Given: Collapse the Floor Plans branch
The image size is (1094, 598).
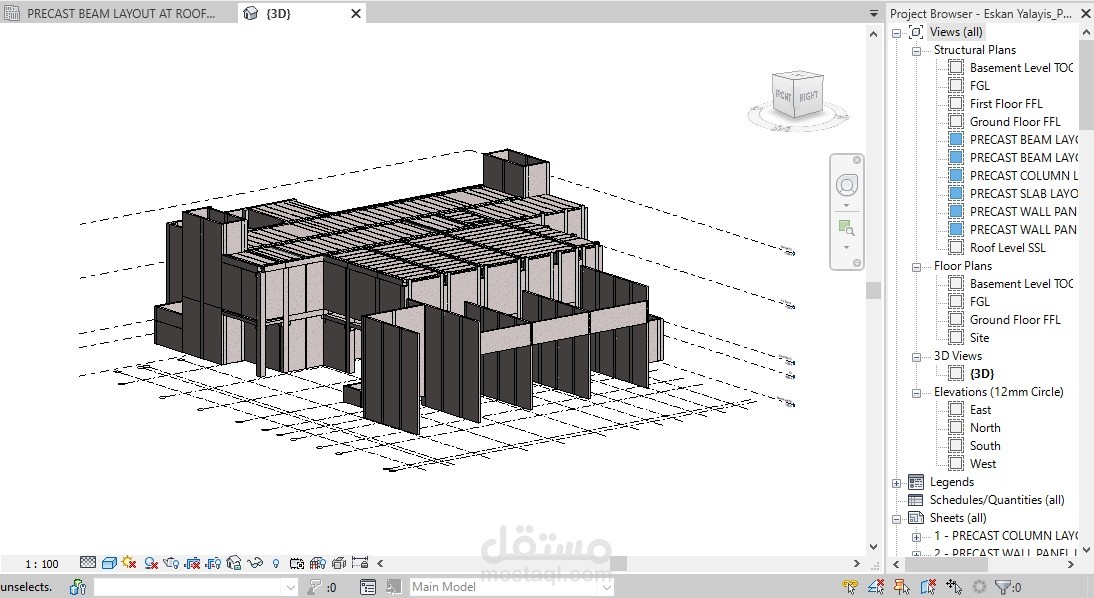Looking at the screenshot, I should 916,267.
